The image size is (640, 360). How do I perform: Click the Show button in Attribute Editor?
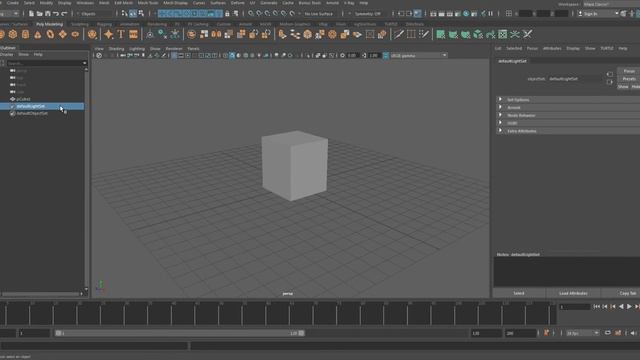623,87
